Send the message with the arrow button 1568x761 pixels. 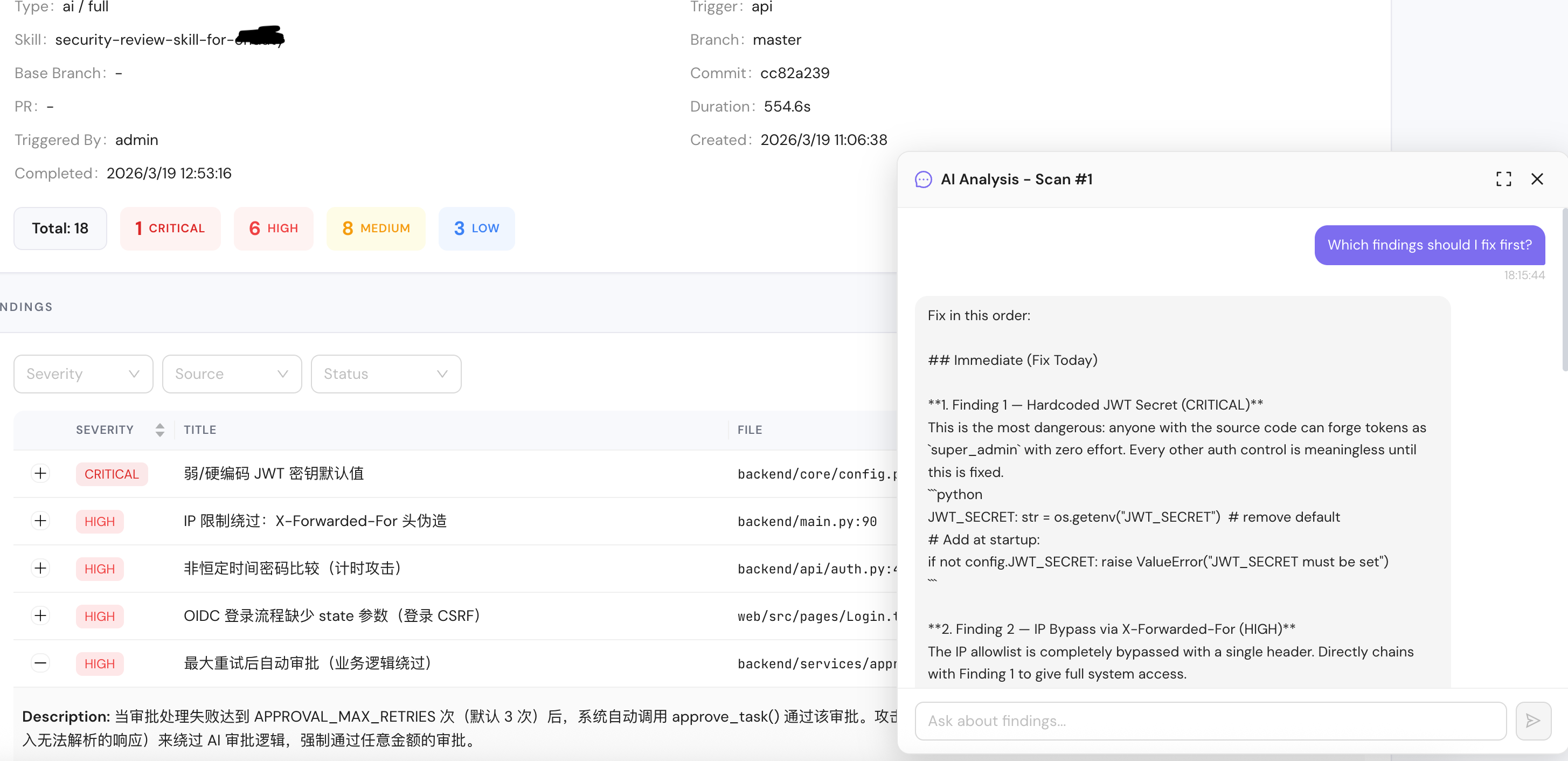(x=1532, y=721)
